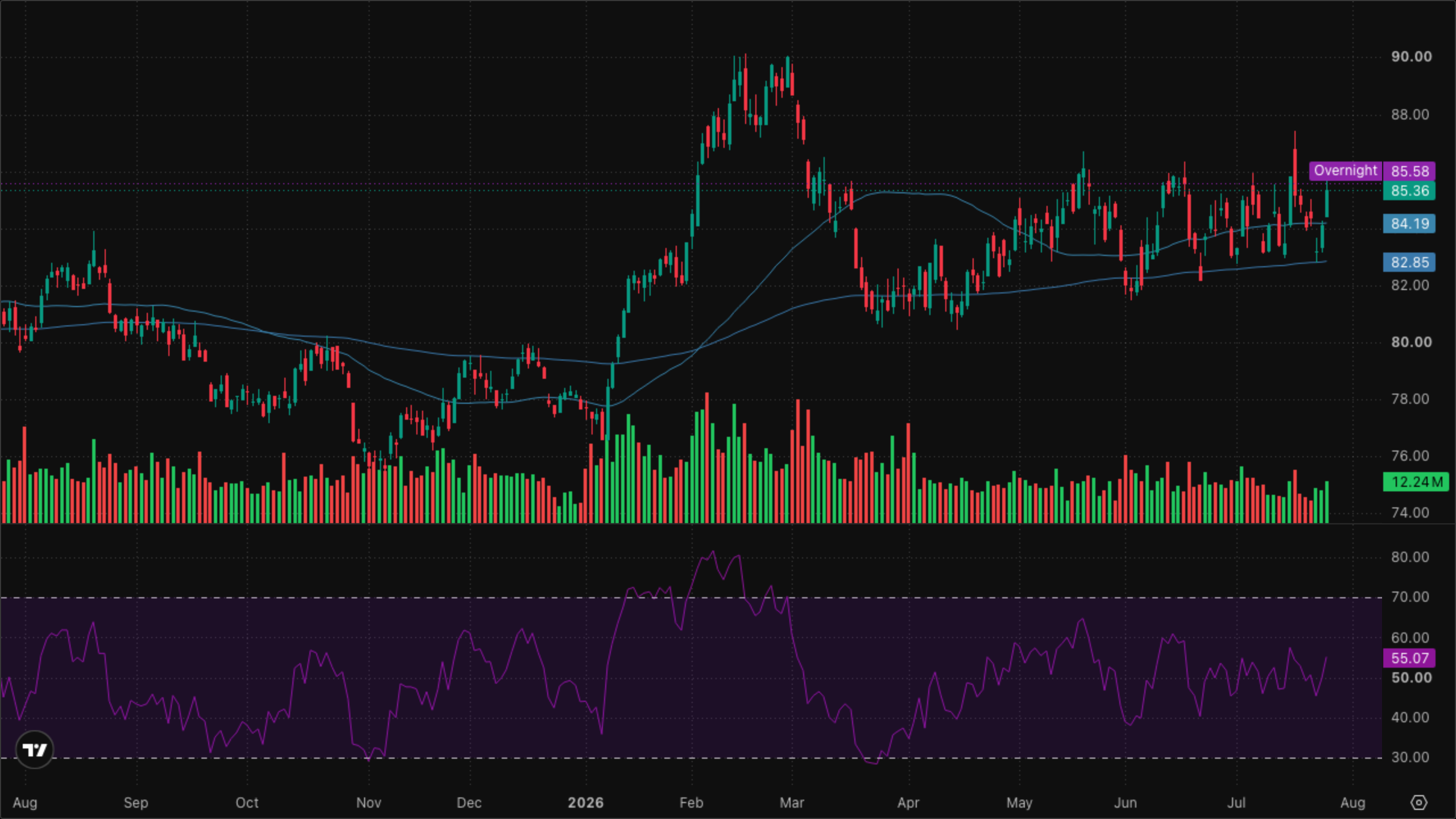Click the RSI 60.00 axis label
The height and width of the screenshot is (819, 1456).
coord(1410,638)
